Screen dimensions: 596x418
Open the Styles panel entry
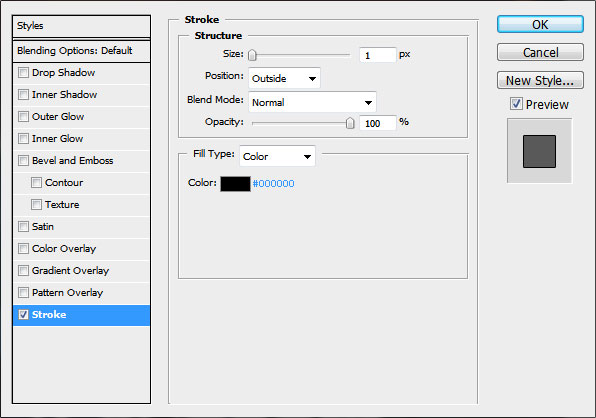[x=81, y=26]
